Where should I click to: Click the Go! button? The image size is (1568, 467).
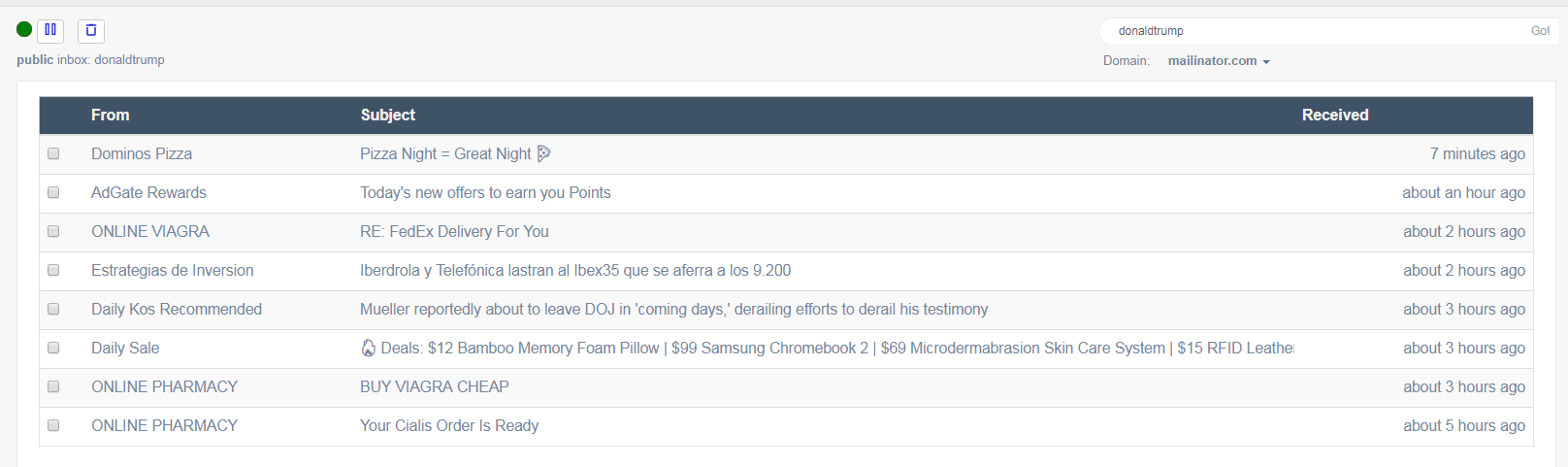click(x=1540, y=31)
